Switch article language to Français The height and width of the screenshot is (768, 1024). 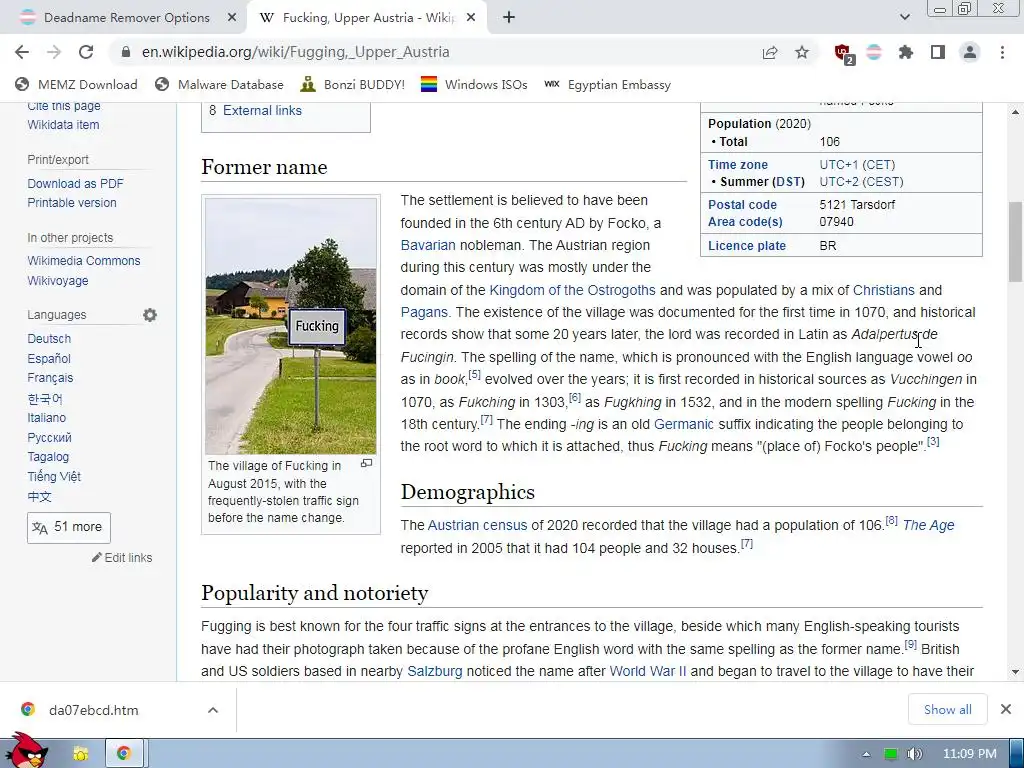pos(50,378)
